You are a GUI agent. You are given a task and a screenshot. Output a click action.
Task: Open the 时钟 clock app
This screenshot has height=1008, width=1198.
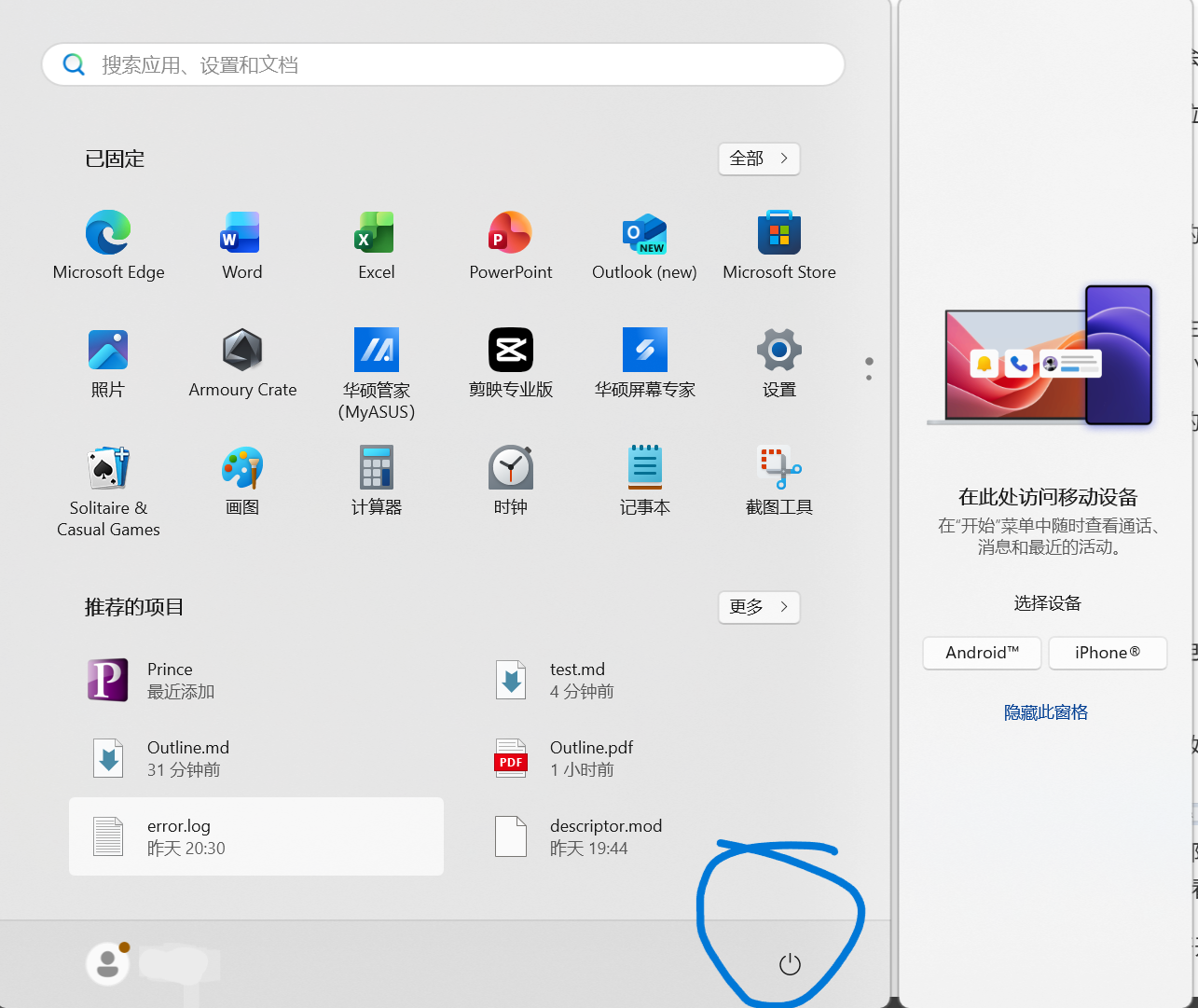511,480
